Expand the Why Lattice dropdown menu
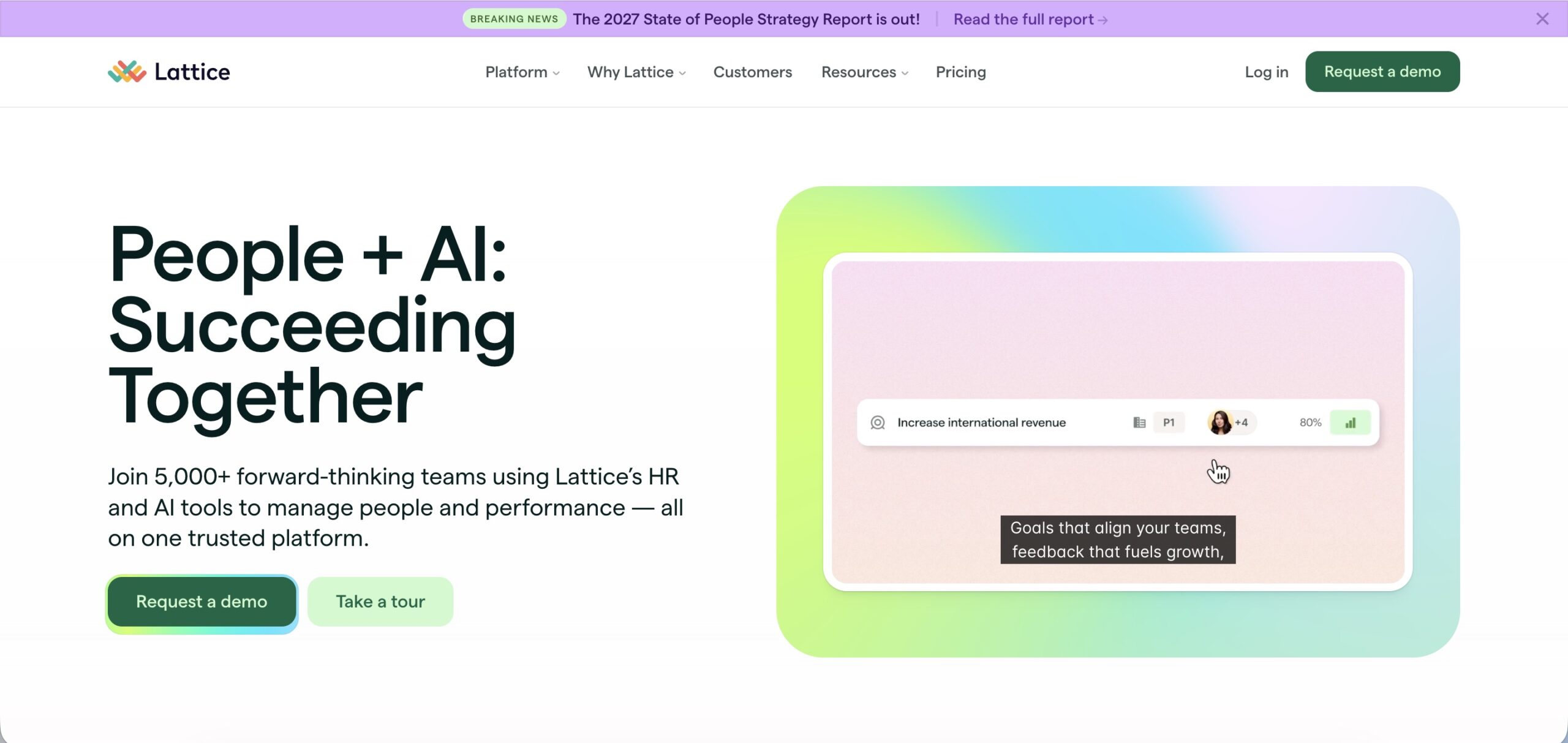The height and width of the screenshot is (743, 1568). point(636,72)
